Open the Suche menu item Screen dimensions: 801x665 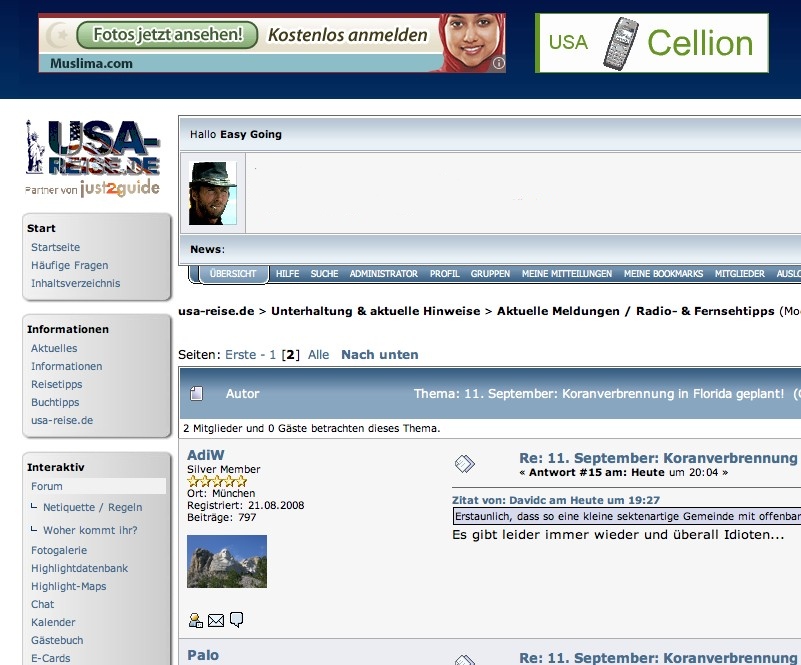324,274
